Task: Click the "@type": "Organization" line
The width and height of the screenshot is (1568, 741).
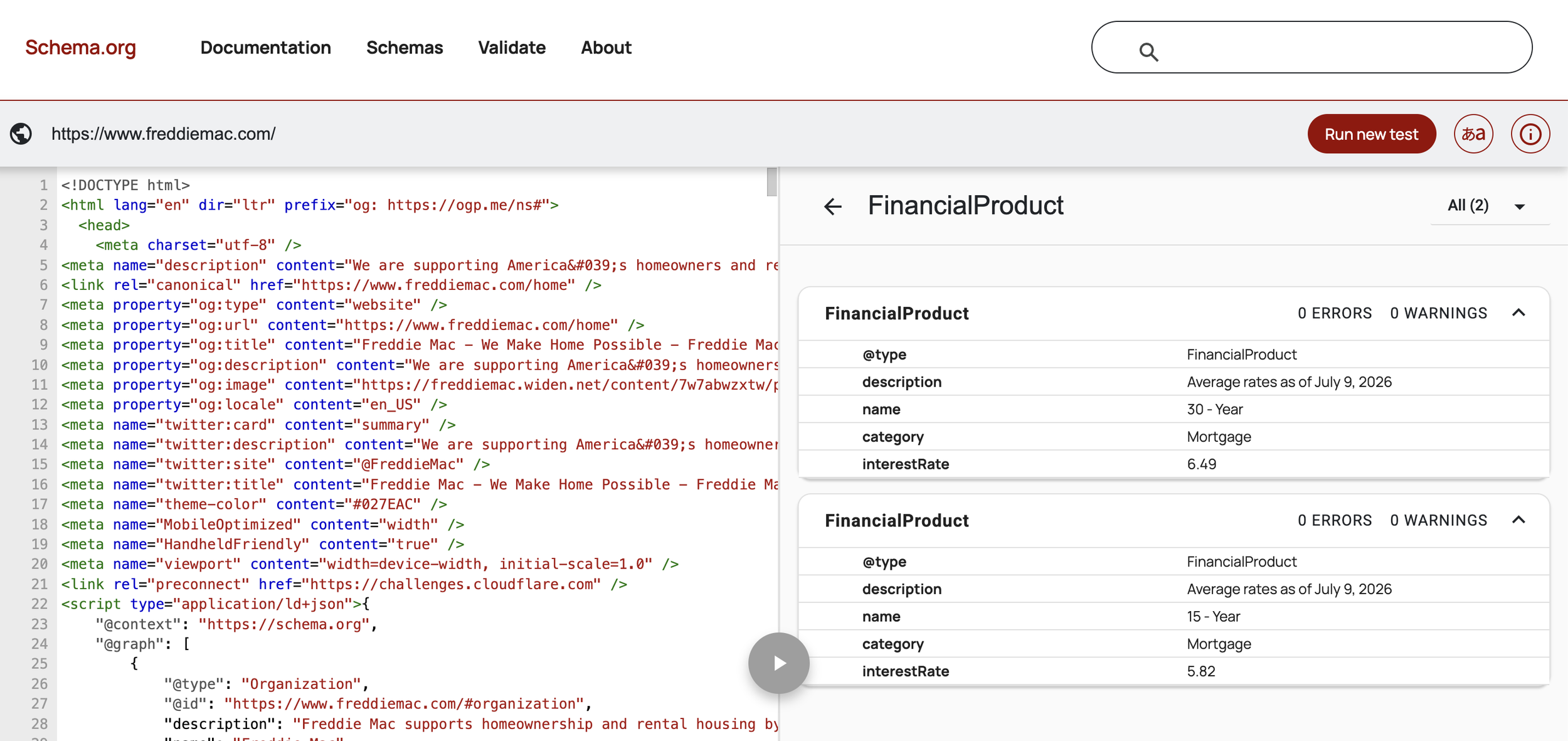Action: (x=267, y=684)
